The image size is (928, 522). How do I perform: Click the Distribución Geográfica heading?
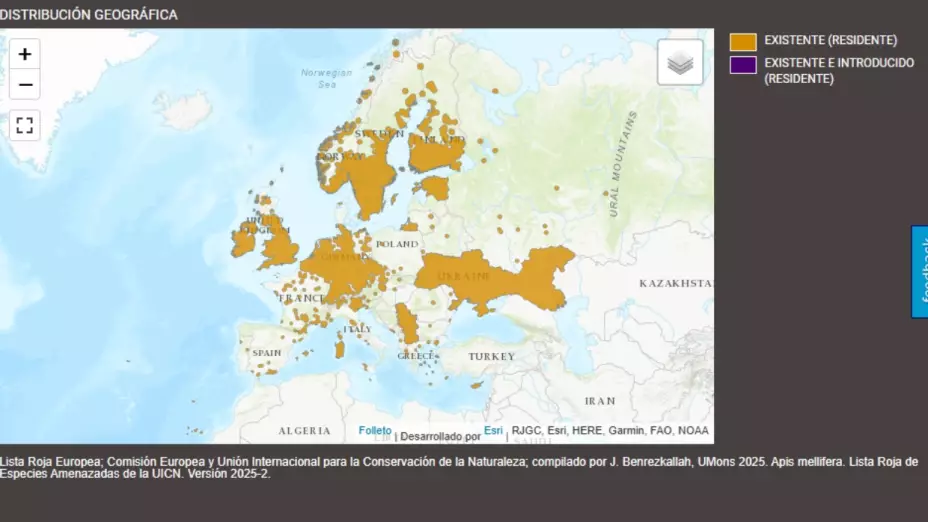[x=89, y=15]
